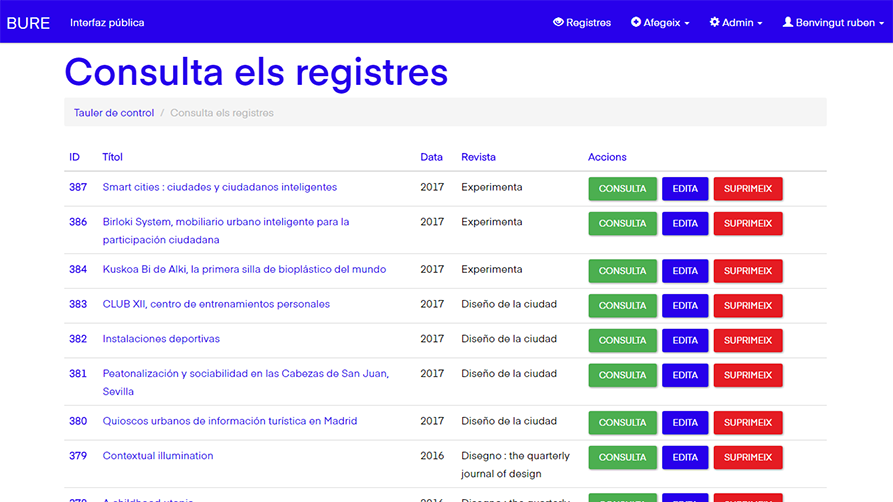Click the eye icon beside Registres

point(558,22)
